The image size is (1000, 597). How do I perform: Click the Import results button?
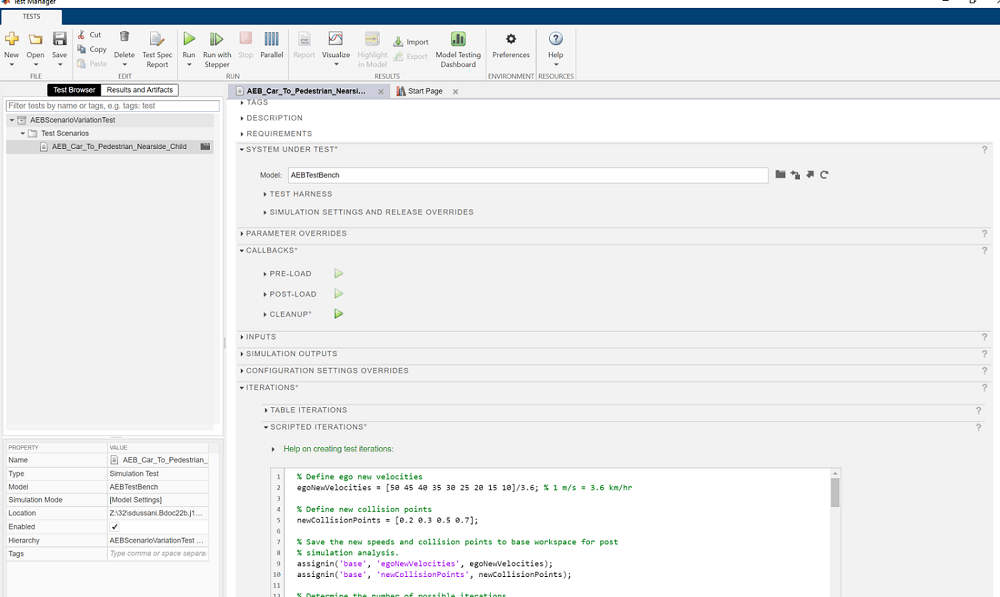[x=411, y=42]
